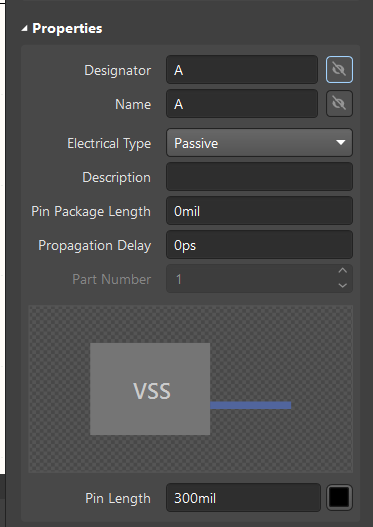Increase Part Number with up arrow
The height and width of the screenshot is (527, 373).
[342, 271]
